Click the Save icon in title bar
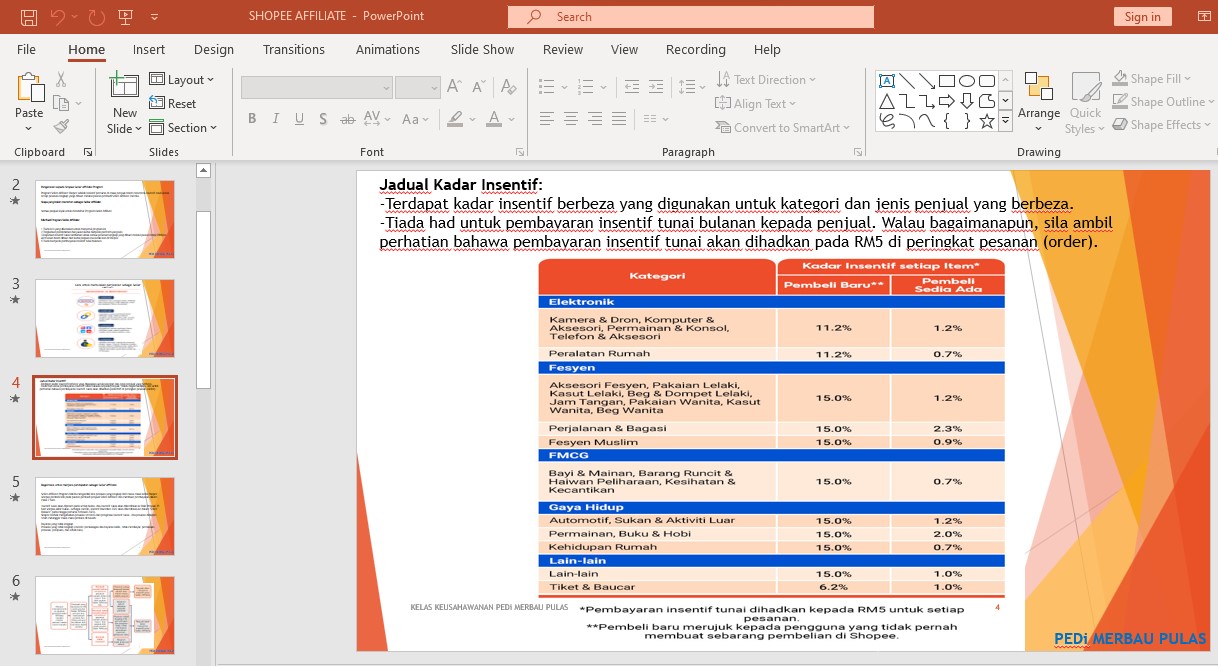Viewport: 1218px width, 666px height. pos(29,17)
